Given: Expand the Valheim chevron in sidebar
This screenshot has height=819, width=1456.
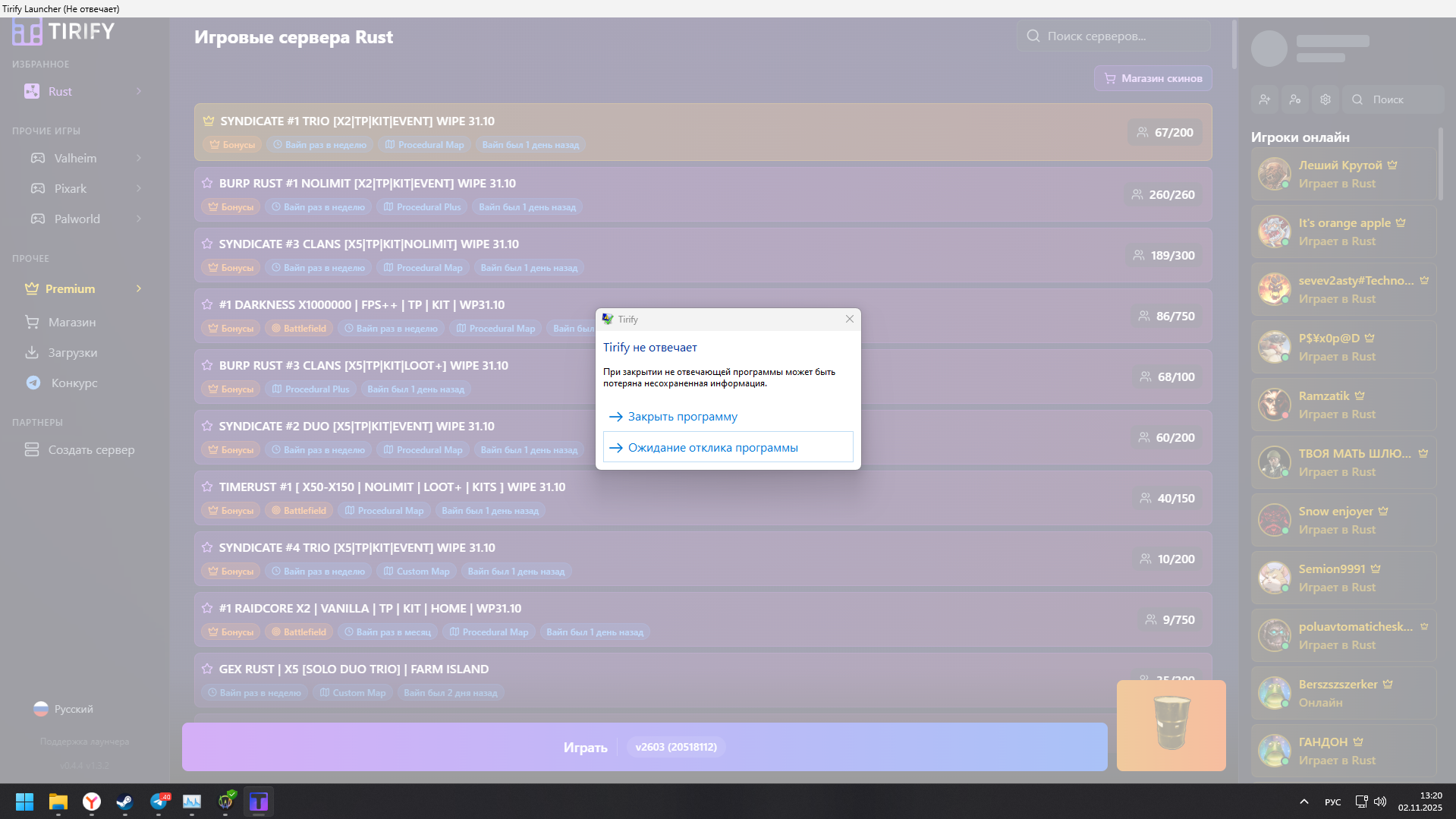Looking at the screenshot, I should point(139,158).
